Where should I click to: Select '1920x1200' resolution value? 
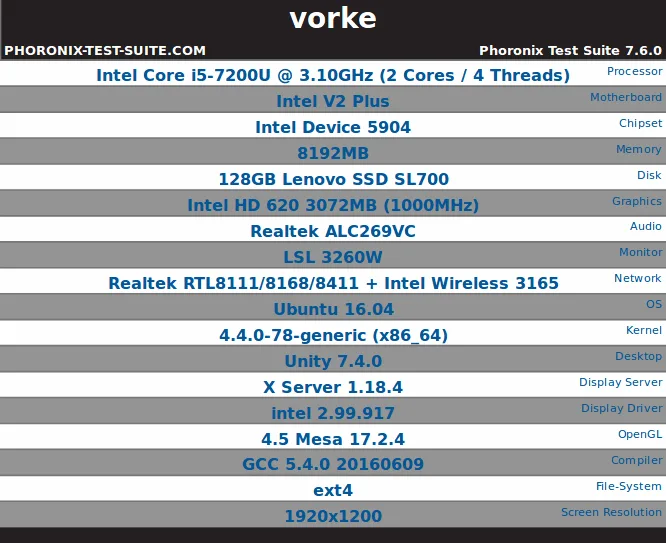333,516
